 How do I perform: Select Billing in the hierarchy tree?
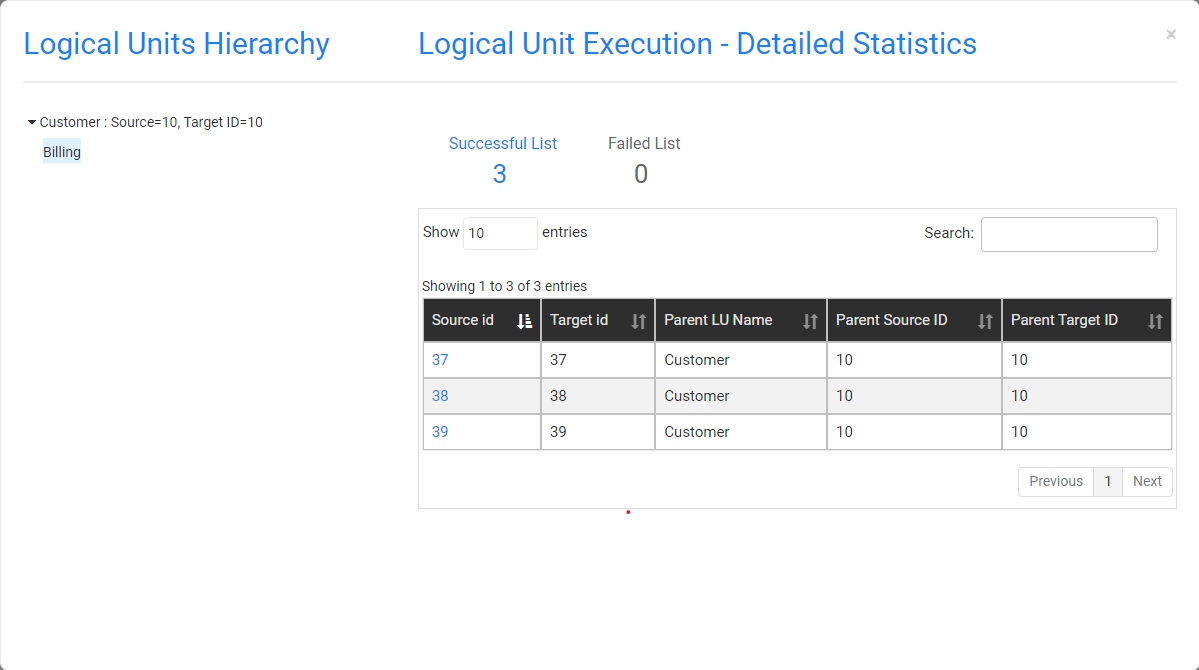click(x=62, y=152)
